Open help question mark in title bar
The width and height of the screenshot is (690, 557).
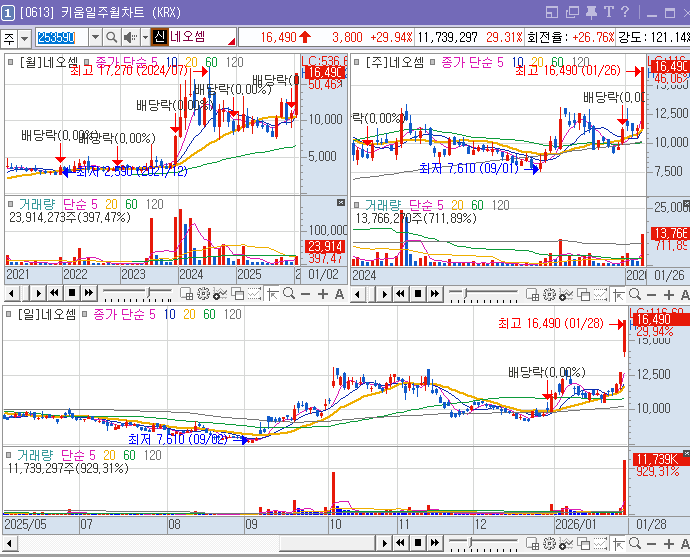(624, 12)
